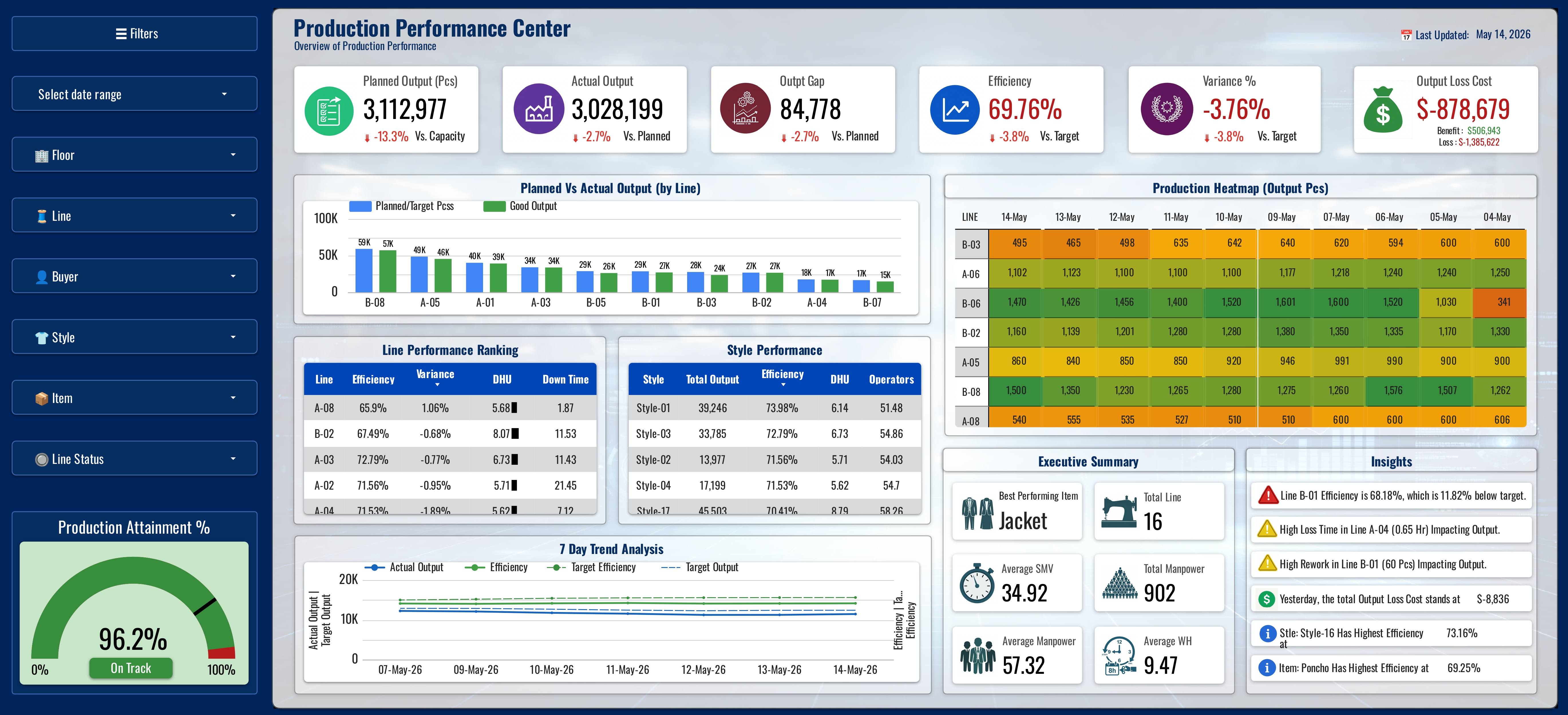
Task: Click the maroon gears icon for Outpt Gap
Action: click(745, 108)
